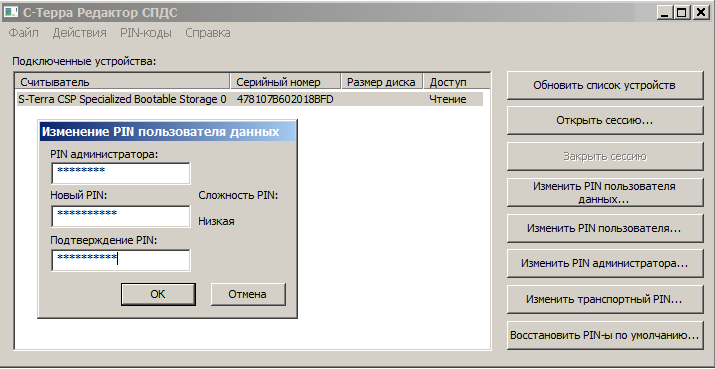The image size is (715, 369).
Task: Select the S-Terra CSP Specialized Bootable Storage row
Action: pos(250,99)
